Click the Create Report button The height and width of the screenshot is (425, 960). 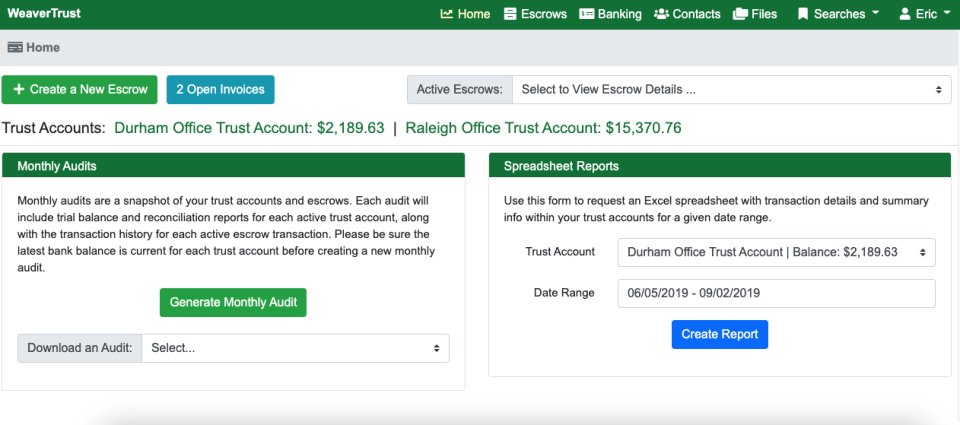point(719,334)
